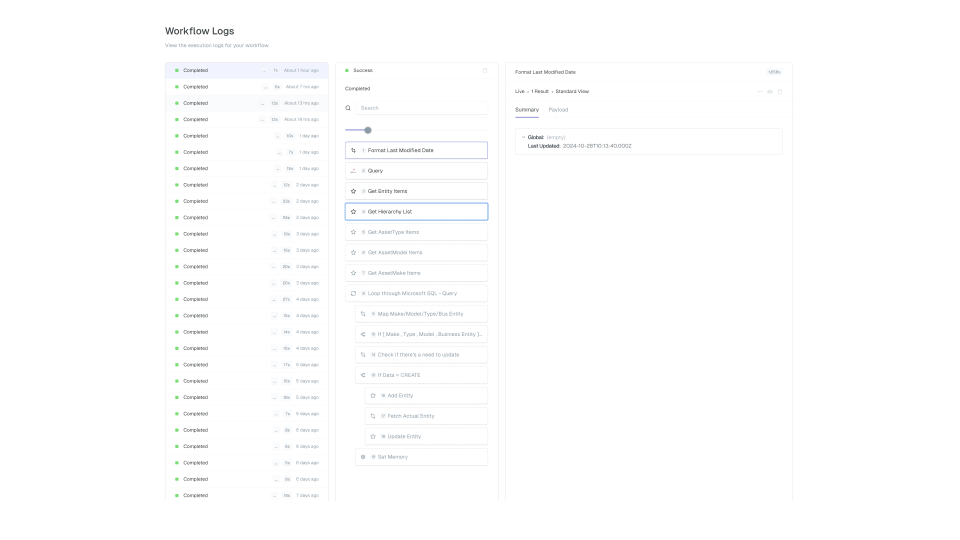Click the magnifier search icon

click(348, 108)
